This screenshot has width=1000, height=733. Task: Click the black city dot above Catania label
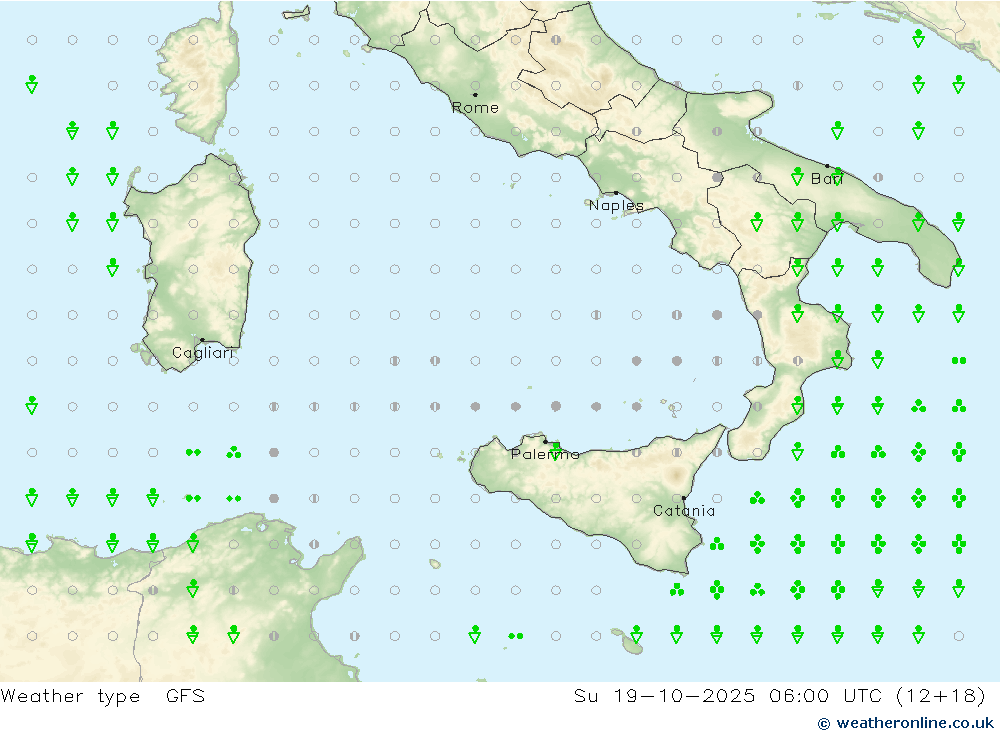click(684, 498)
